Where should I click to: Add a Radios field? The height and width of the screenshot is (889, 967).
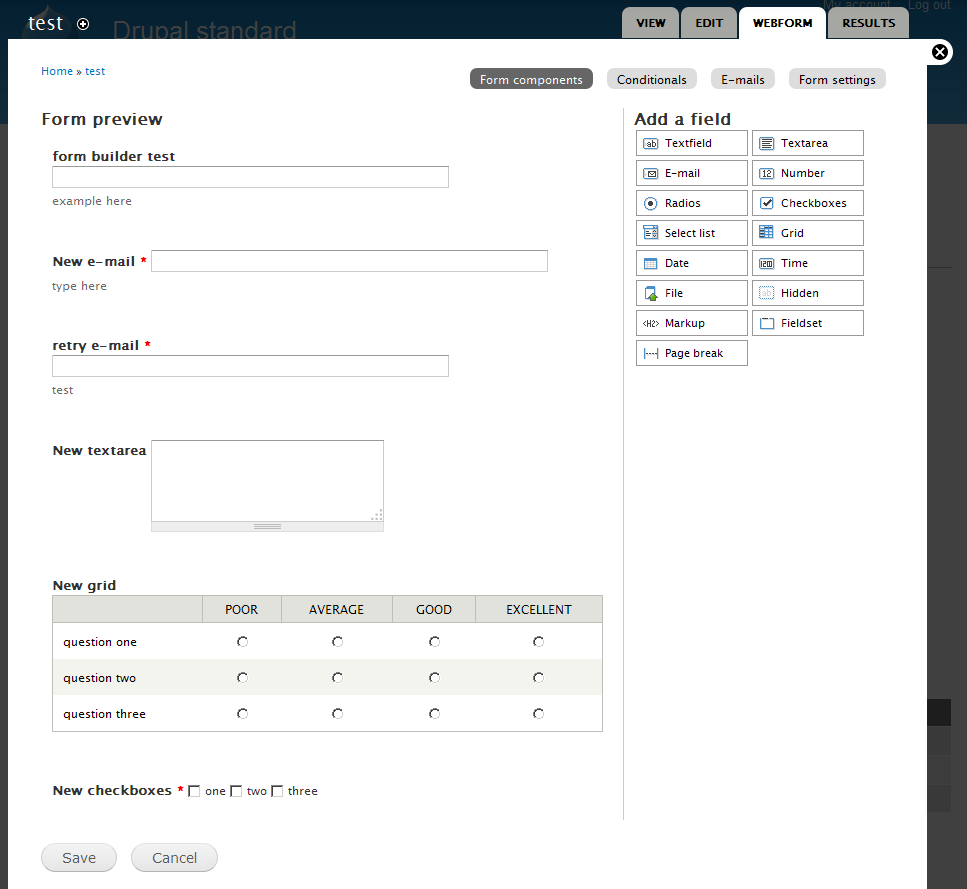tap(691, 203)
